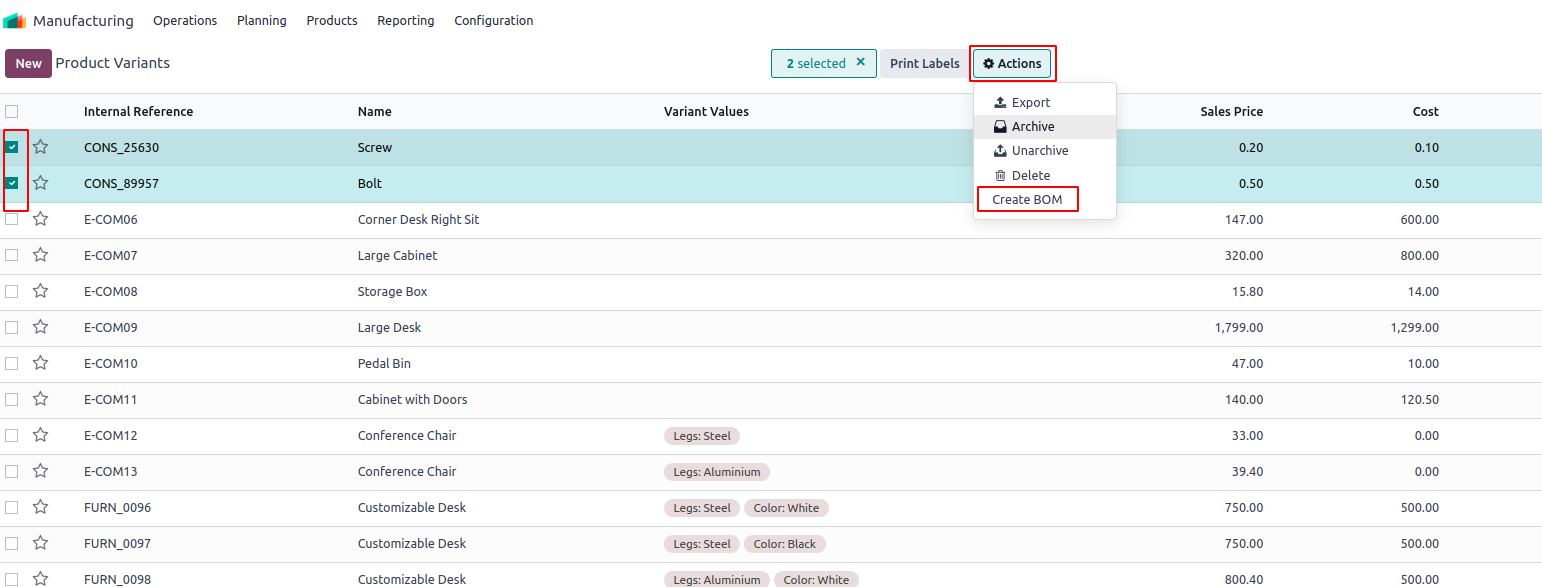1542x587 pixels.
Task: Star the E-COM13 Conference Chair row
Action: pos(41,471)
